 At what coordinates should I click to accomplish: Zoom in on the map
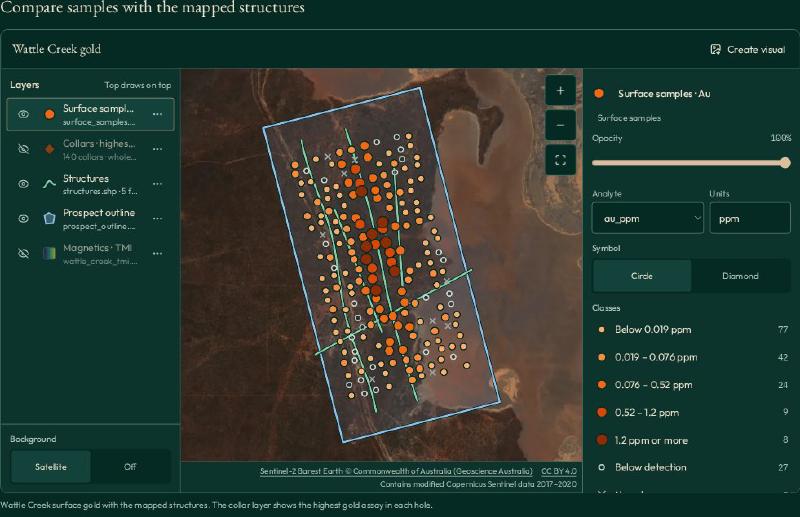[x=560, y=90]
